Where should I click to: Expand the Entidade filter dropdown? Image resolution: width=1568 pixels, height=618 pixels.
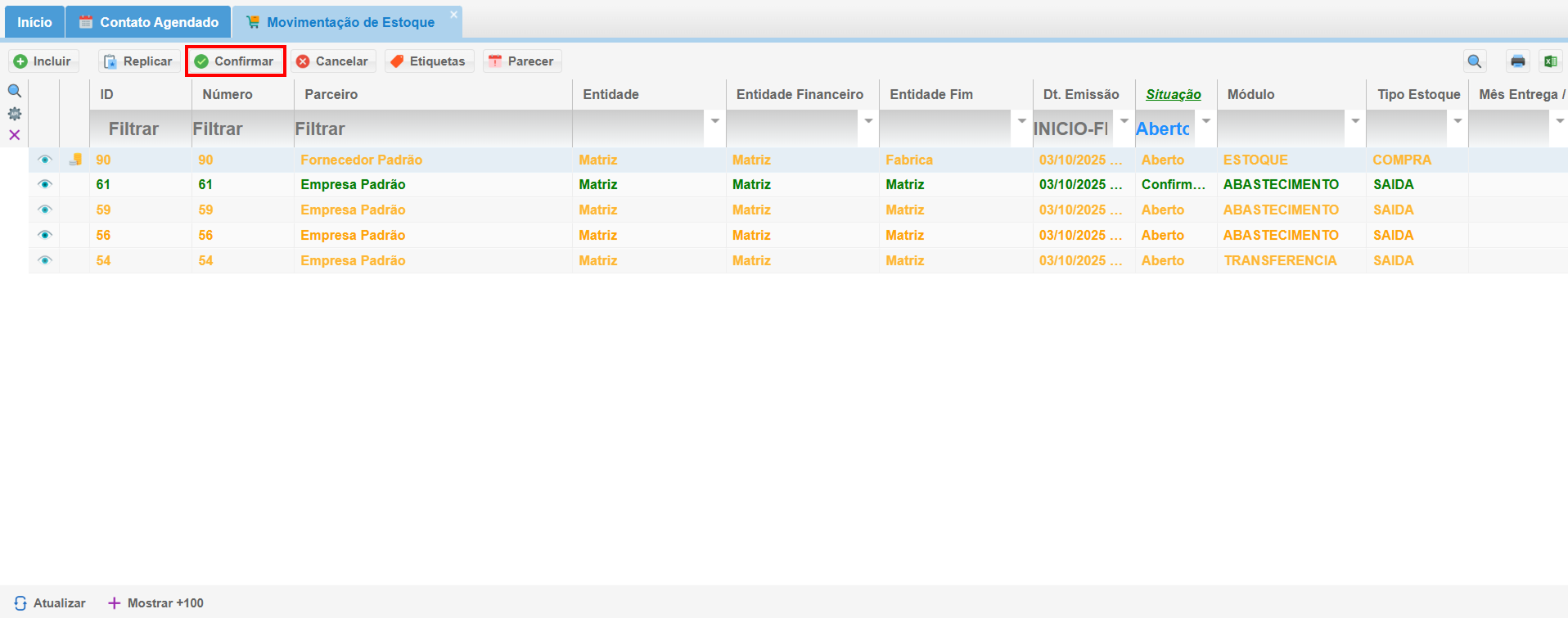pyautogui.click(x=714, y=121)
